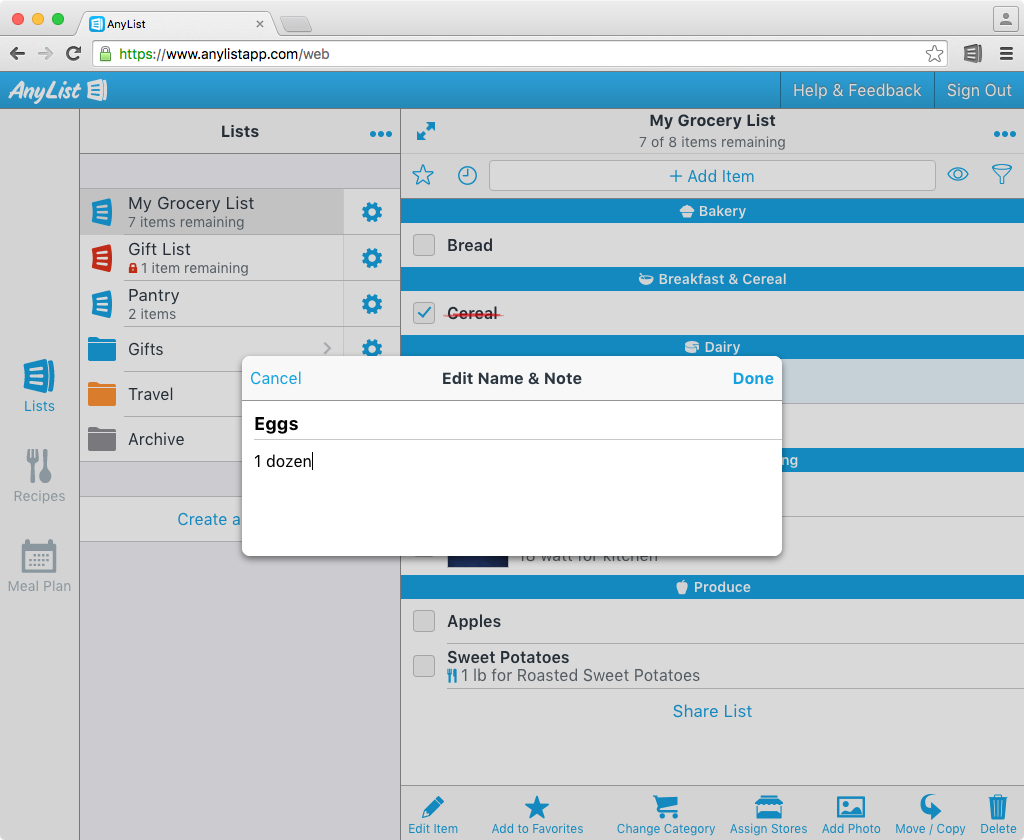The image size is (1024, 840).
Task: Click Cancel in Edit Name dialog
Action: [x=276, y=378]
